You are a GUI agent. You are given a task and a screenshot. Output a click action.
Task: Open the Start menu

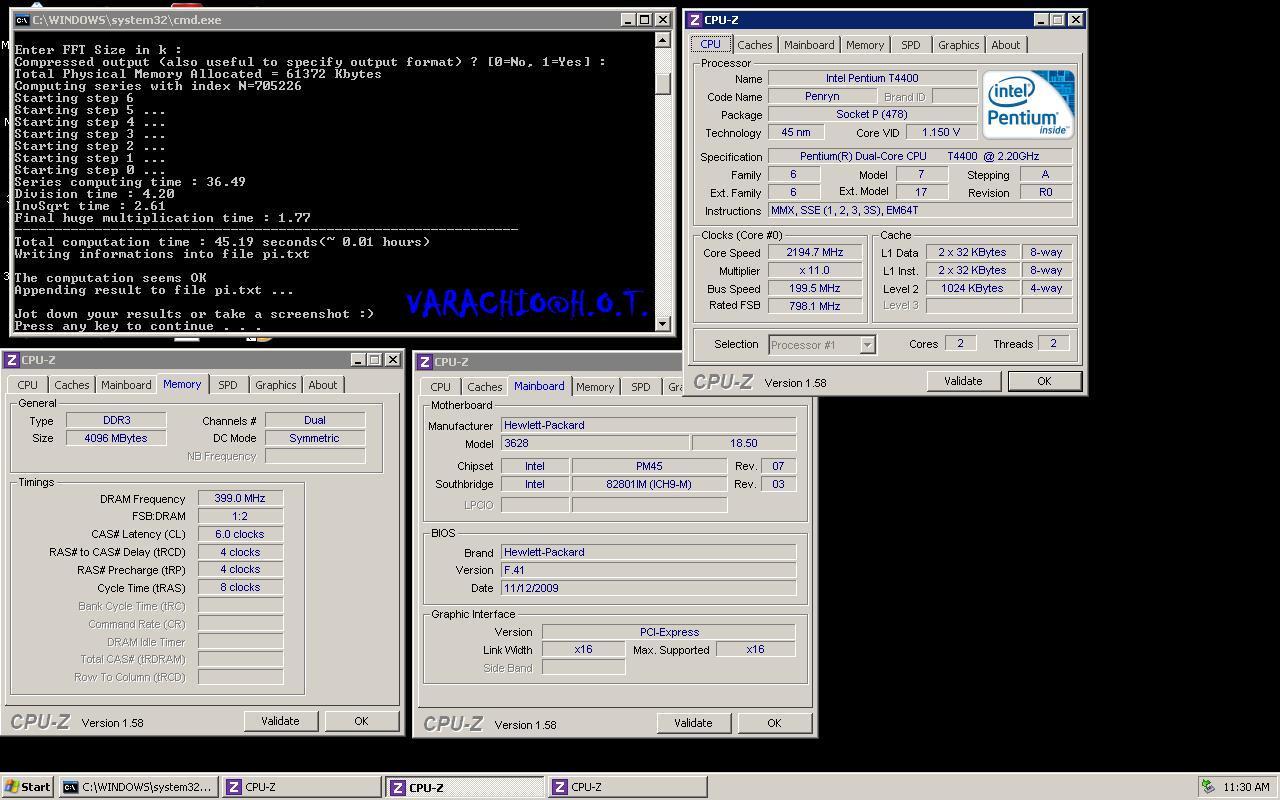pyautogui.click(x=28, y=787)
